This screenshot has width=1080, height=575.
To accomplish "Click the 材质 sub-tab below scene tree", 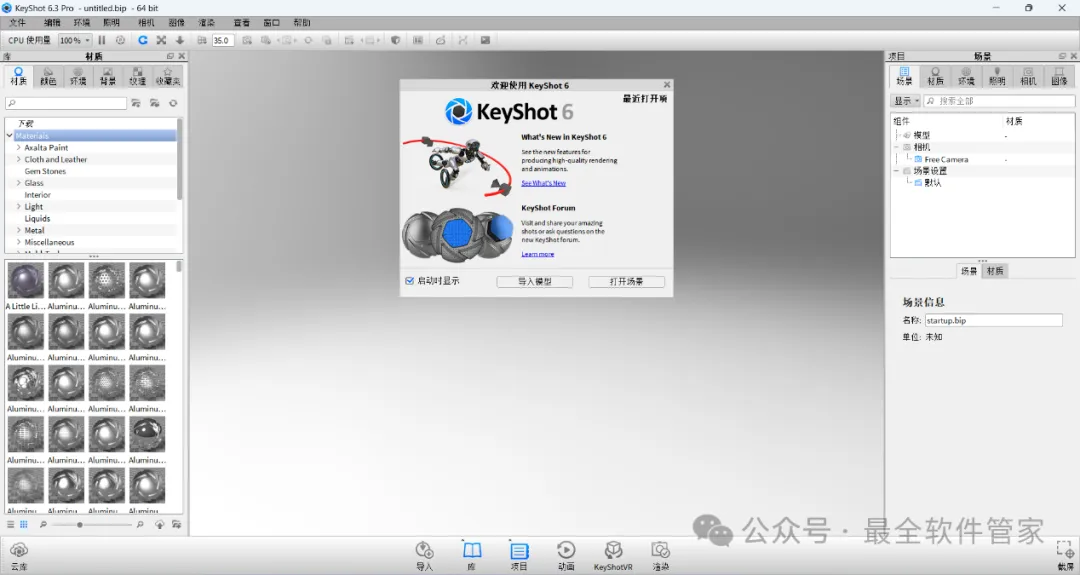I will tap(995, 271).
